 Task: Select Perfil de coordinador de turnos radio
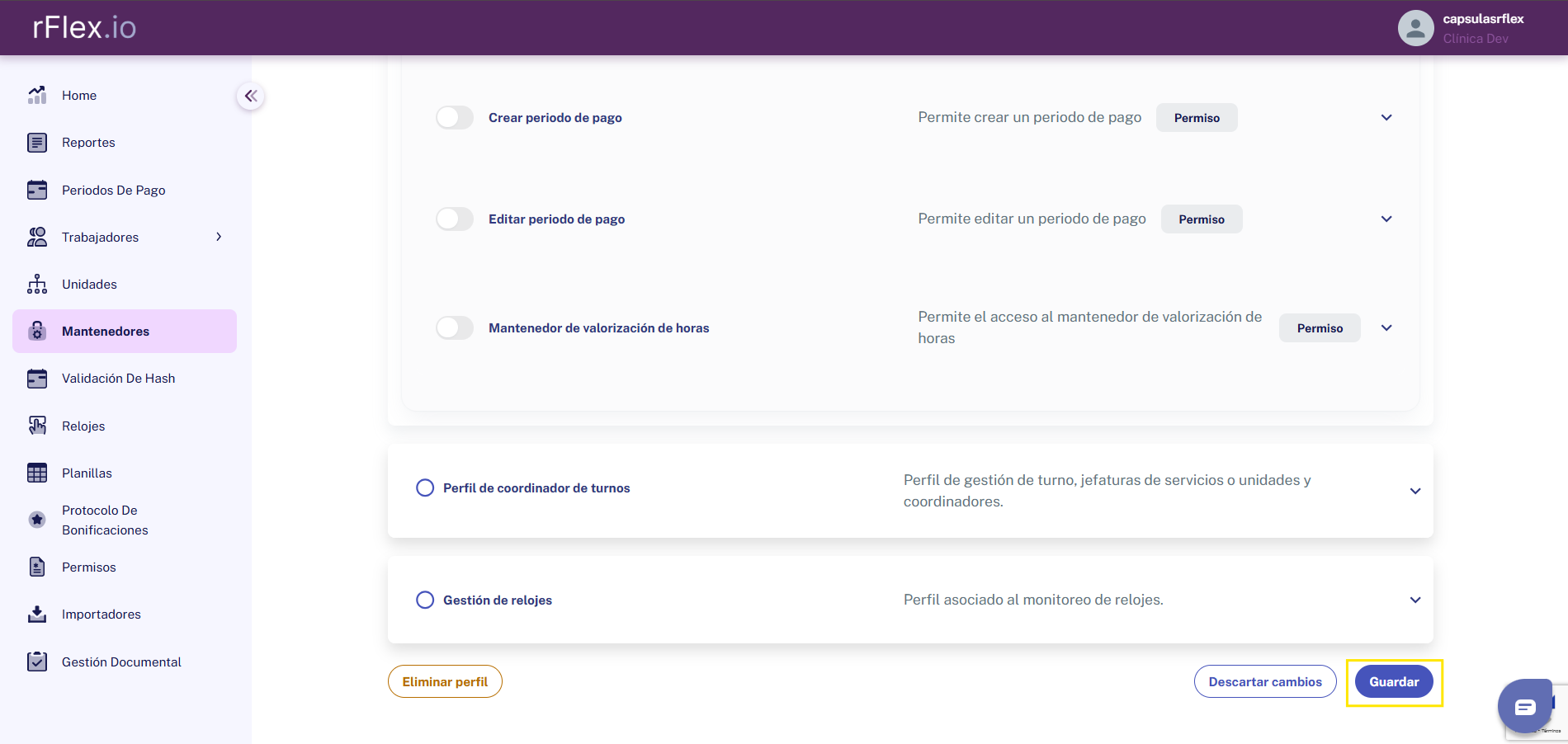click(425, 488)
